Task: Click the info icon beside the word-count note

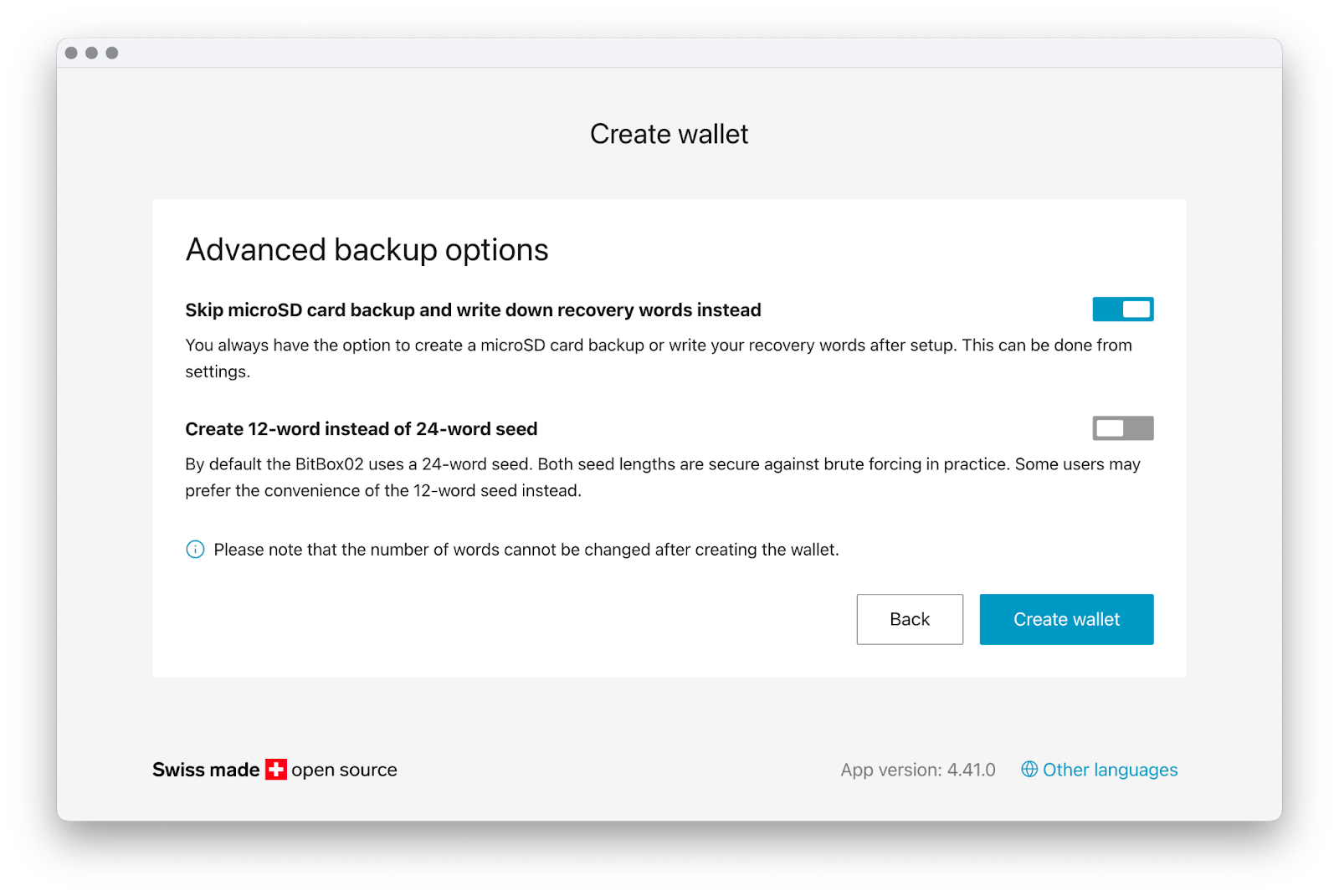Action: click(195, 550)
